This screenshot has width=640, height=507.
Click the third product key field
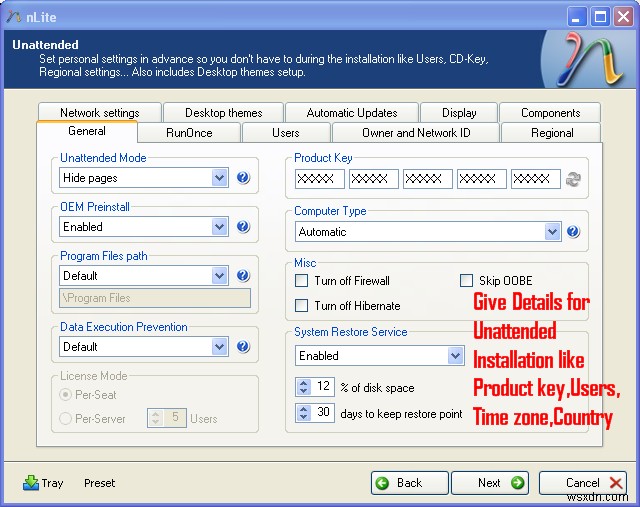point(428,179)
